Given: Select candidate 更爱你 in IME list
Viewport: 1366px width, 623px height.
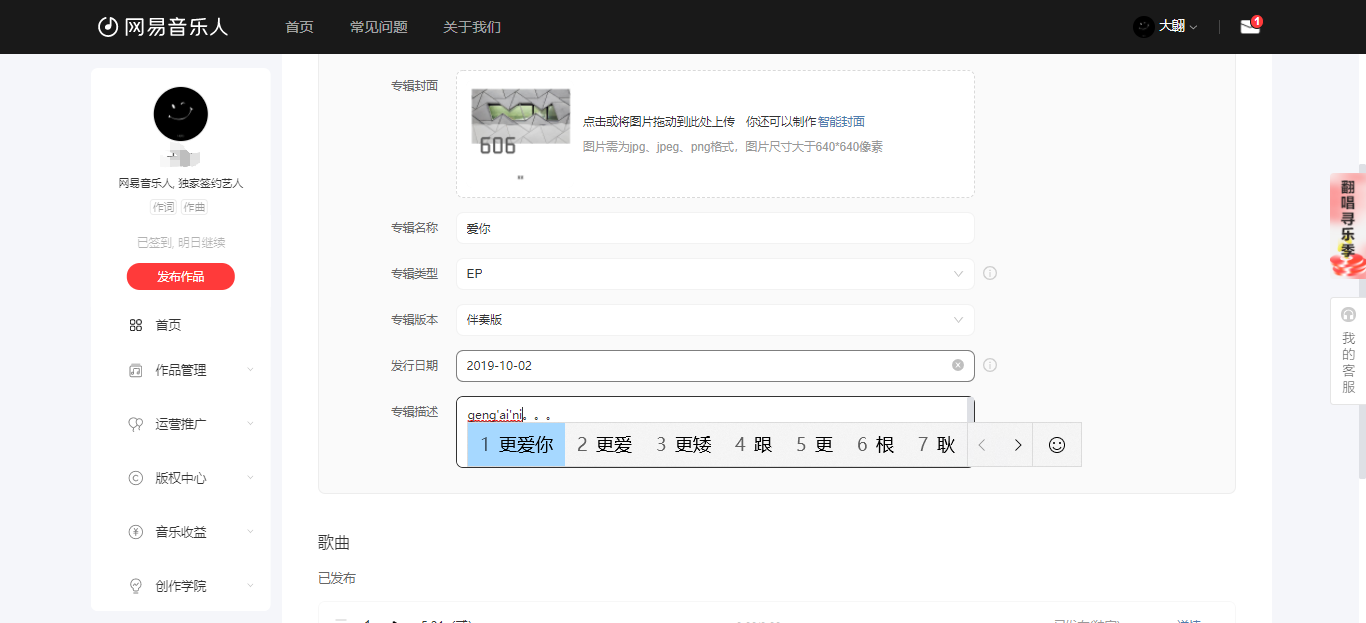Looking at the screenshot, I should pyautogui.click(x=516, y=445).
